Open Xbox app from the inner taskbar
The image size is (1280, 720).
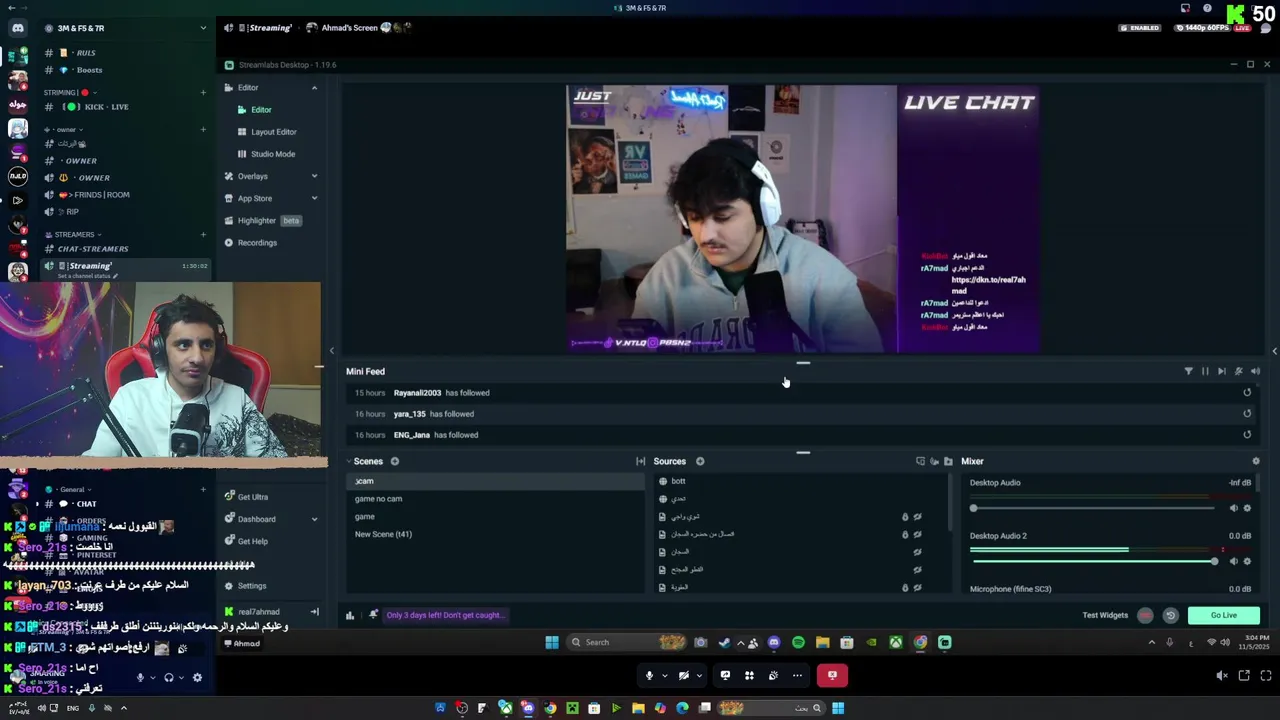click(x=896, y=642)
